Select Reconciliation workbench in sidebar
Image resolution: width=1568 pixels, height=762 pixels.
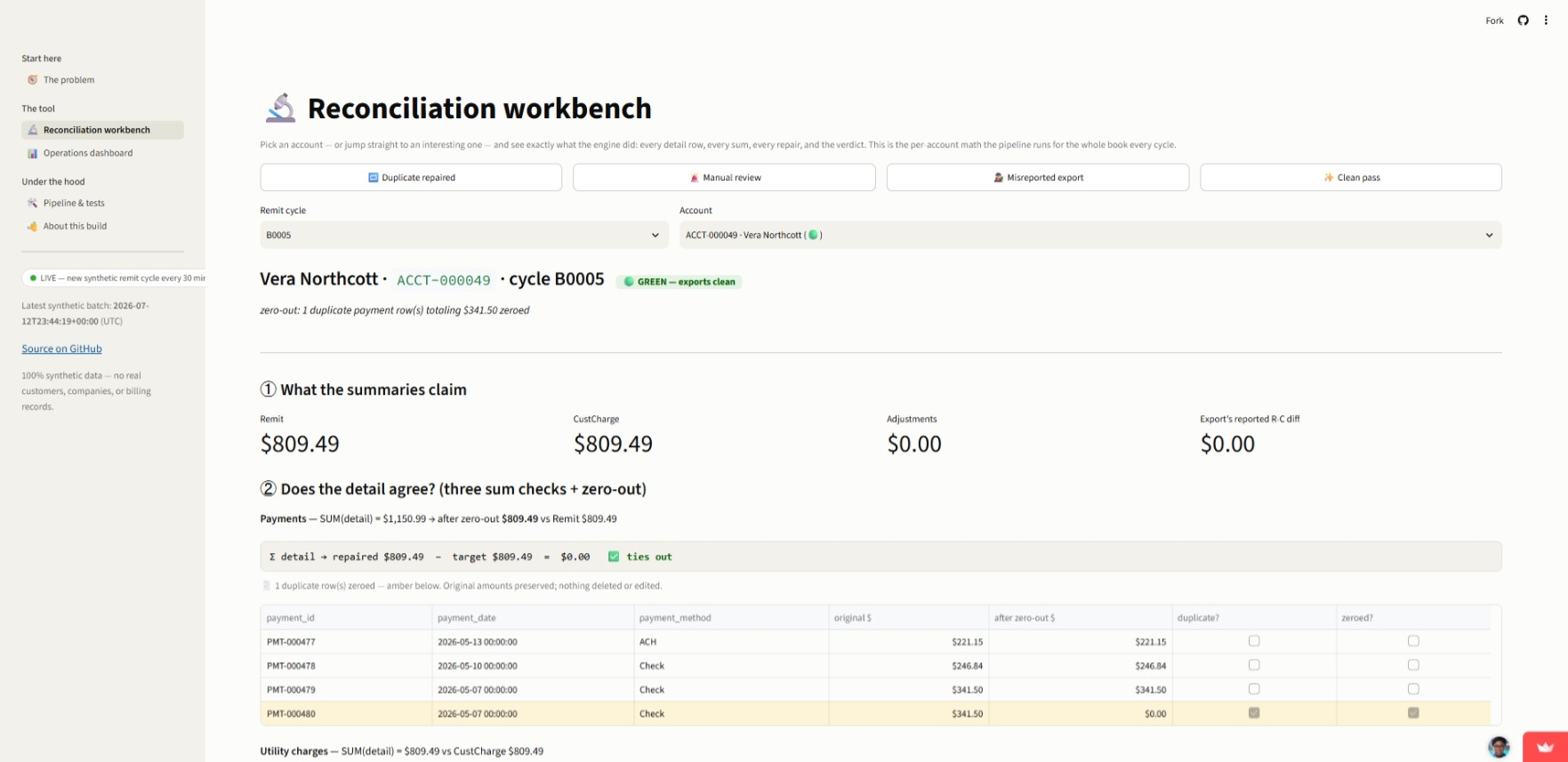coord(102,130)
